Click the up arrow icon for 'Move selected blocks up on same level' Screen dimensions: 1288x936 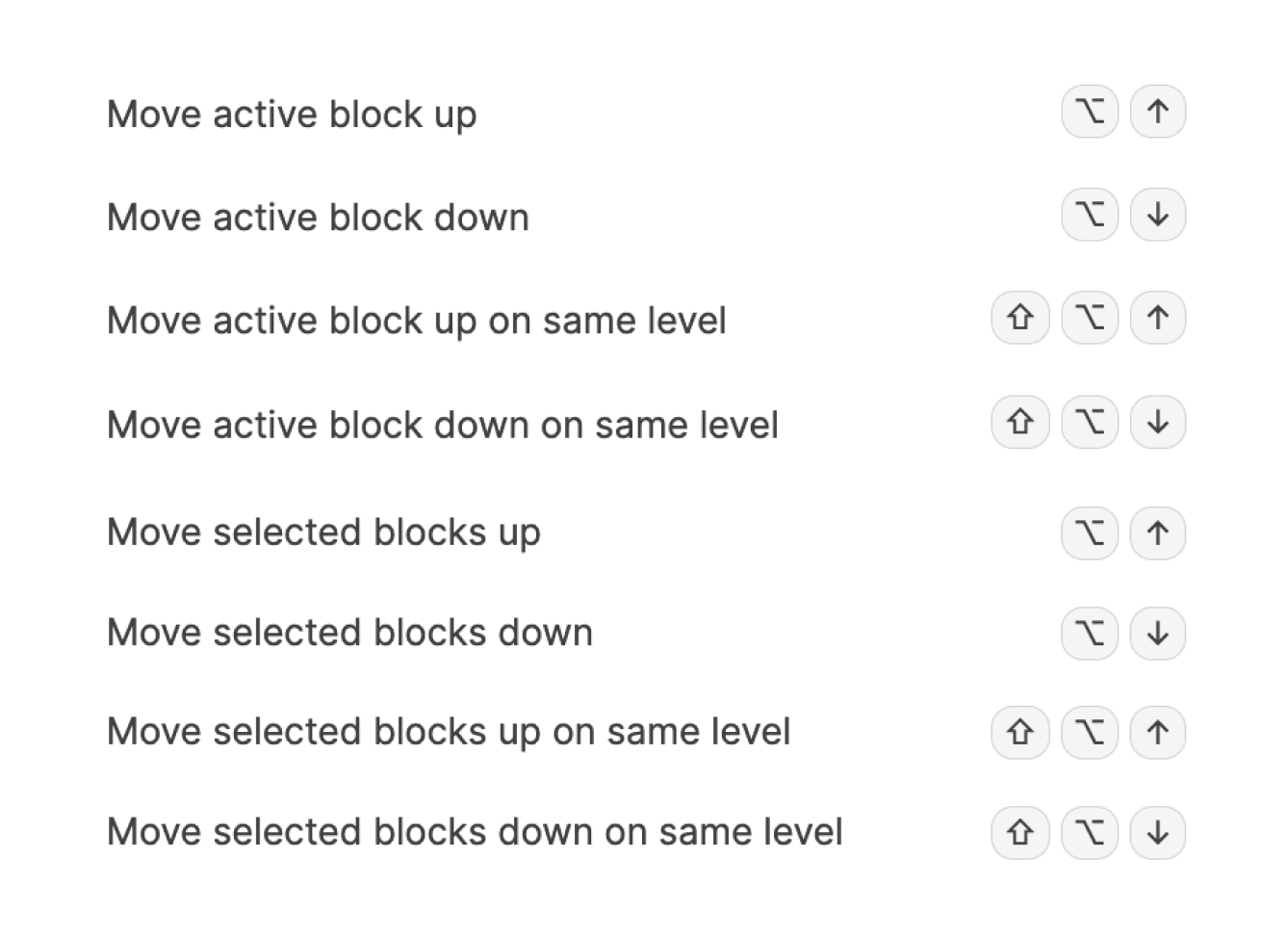1157,732
